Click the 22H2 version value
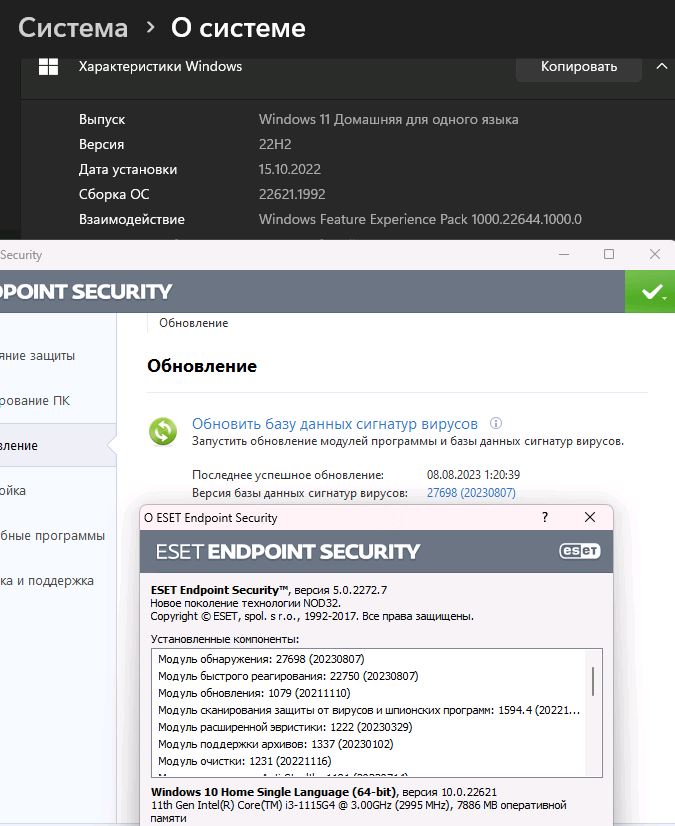Image resolution: width=675 pixels, height=826 pixels. click(275, 144)
